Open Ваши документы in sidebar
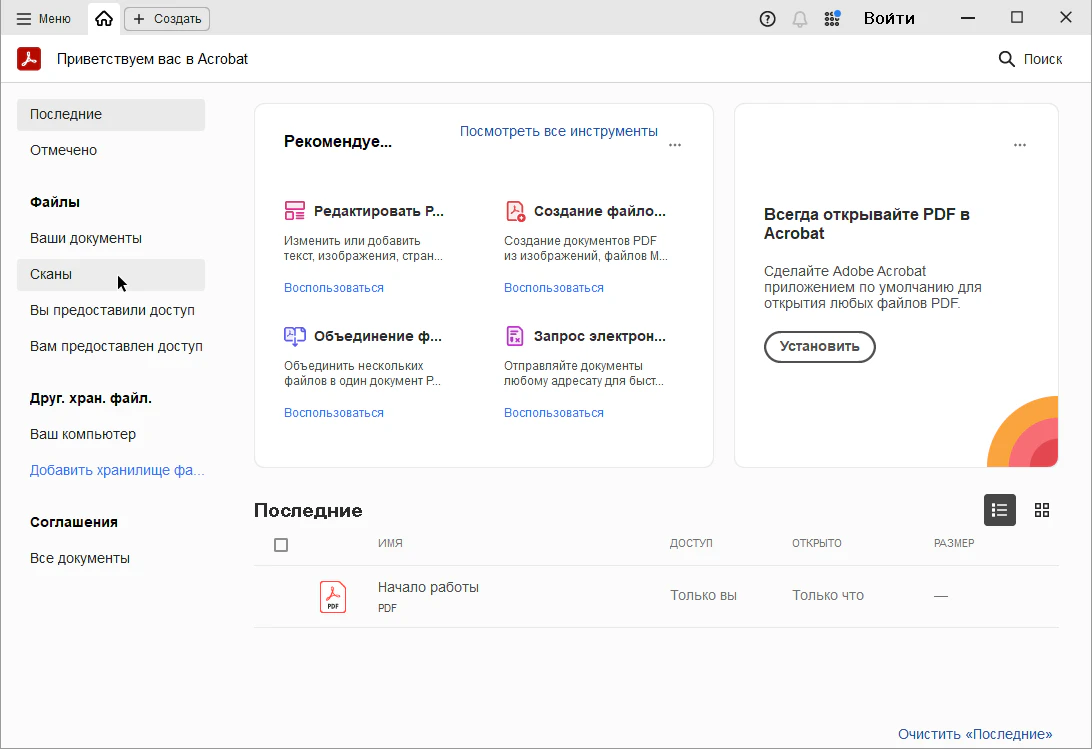The image size is (1092, 749). click(86, 238)
